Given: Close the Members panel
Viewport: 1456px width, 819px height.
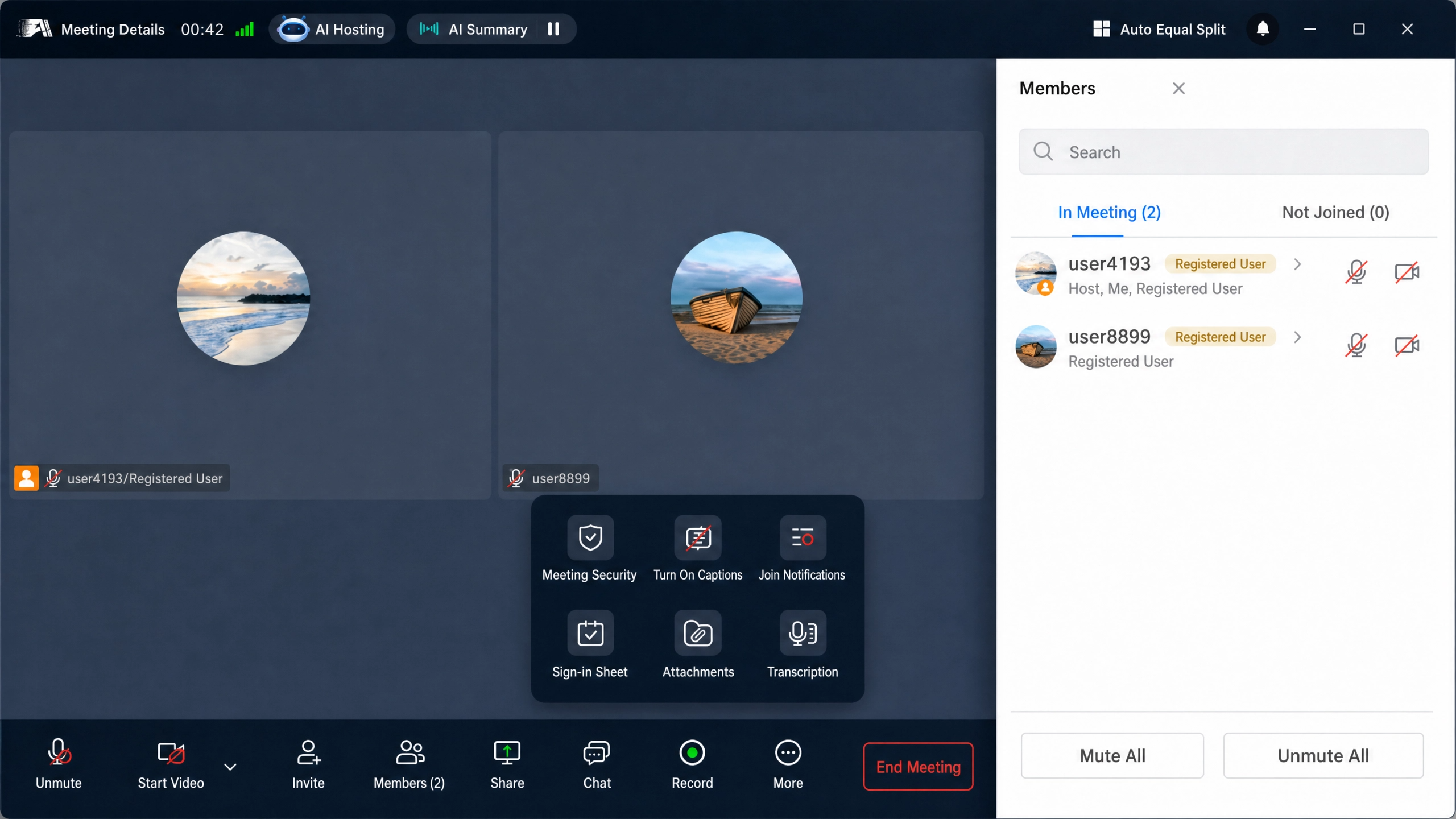Looking at the screenshot, I should pos(1178,88).
